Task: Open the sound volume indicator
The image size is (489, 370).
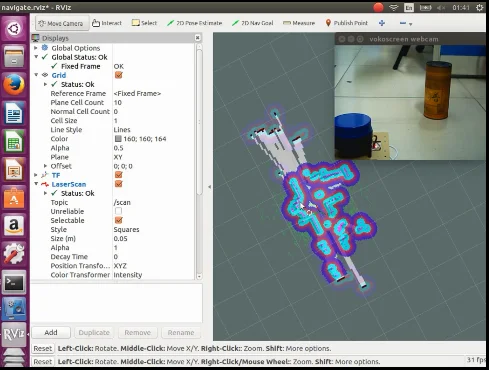Action: pos(441,7)
